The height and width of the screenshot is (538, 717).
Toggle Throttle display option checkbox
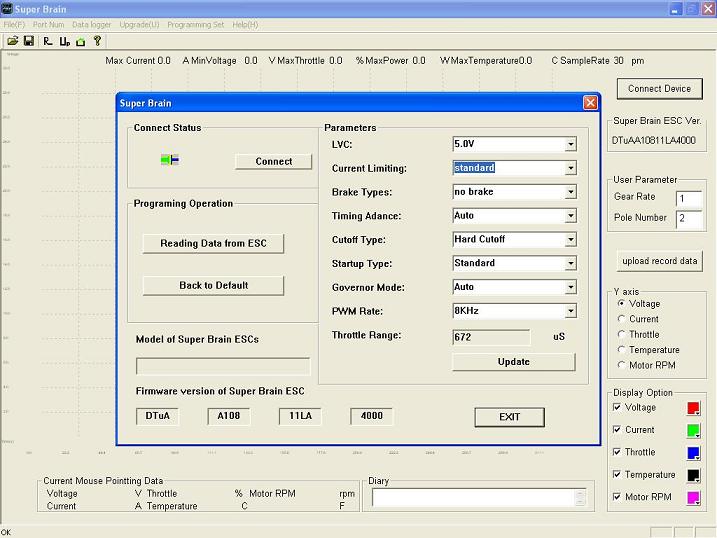[617, 452]
